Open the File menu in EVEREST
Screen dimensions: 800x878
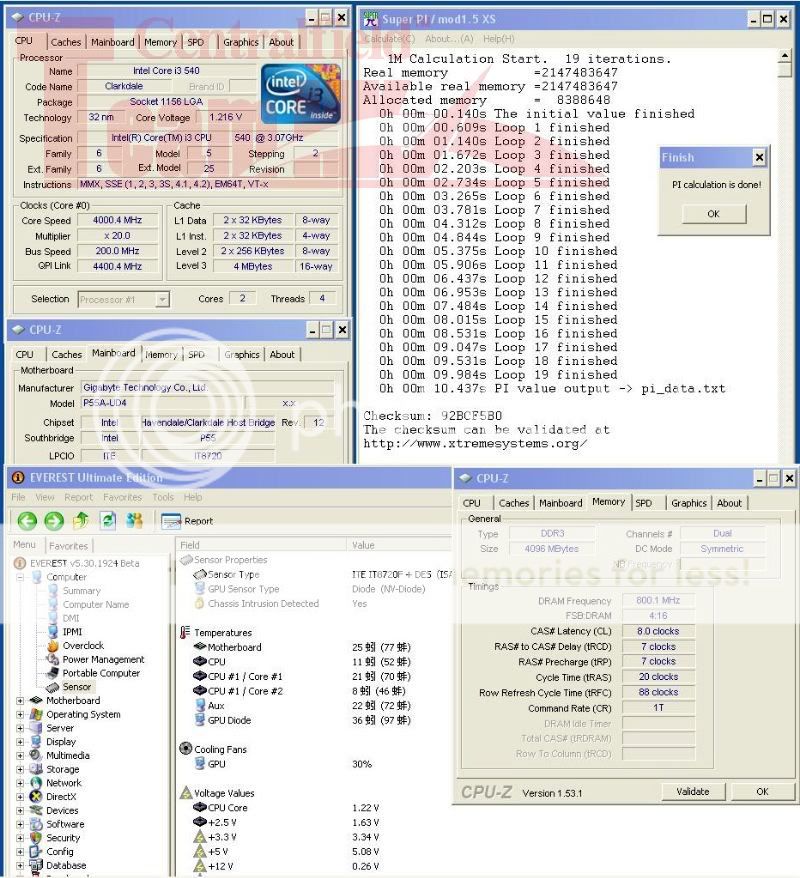coord(18,497)
